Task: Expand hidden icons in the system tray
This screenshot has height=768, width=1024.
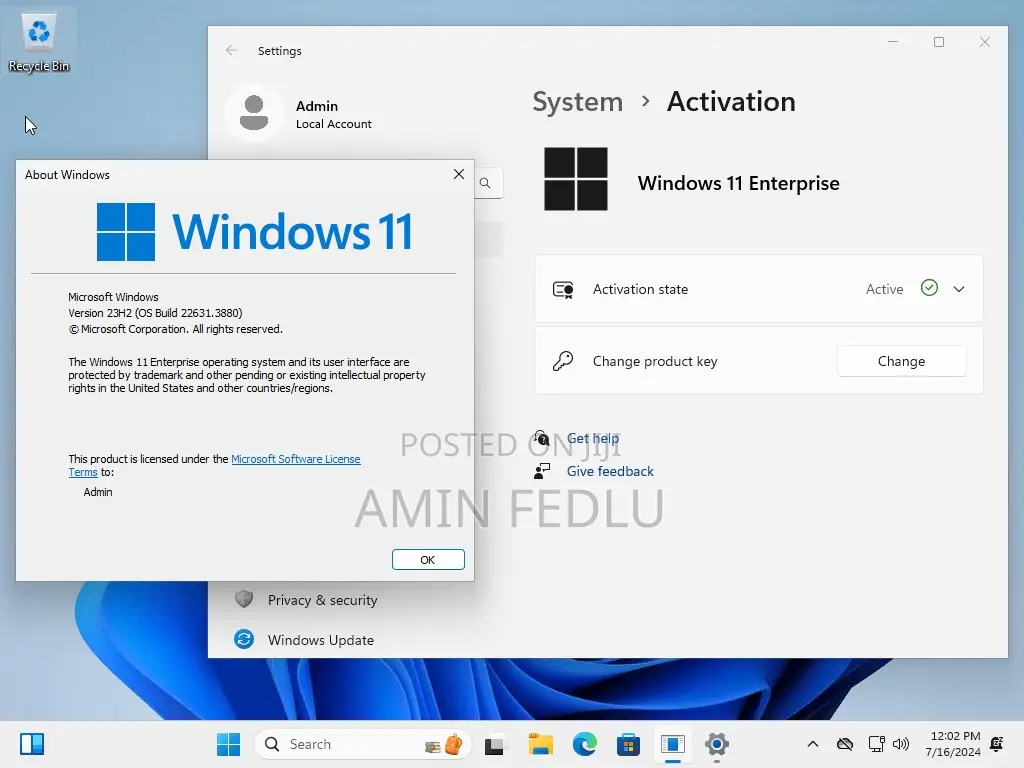Action: tap(812, 744)
